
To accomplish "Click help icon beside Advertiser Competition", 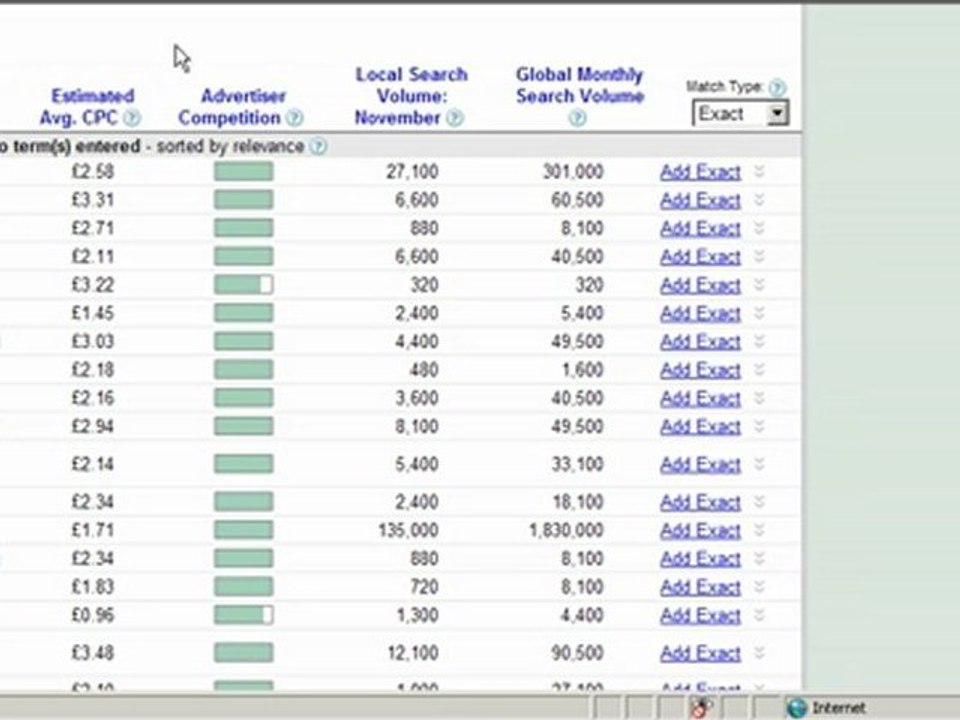I will point(294,118).
